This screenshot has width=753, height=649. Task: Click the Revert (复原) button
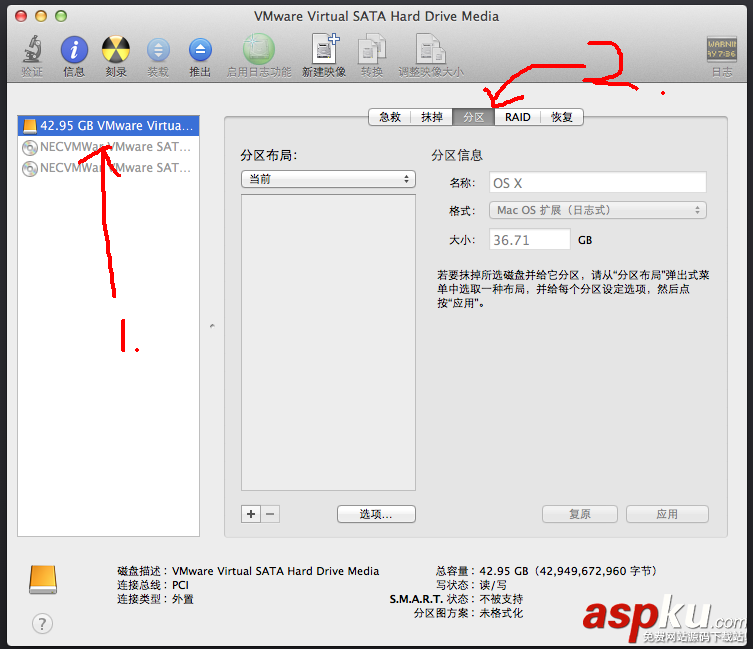(580, 514)
